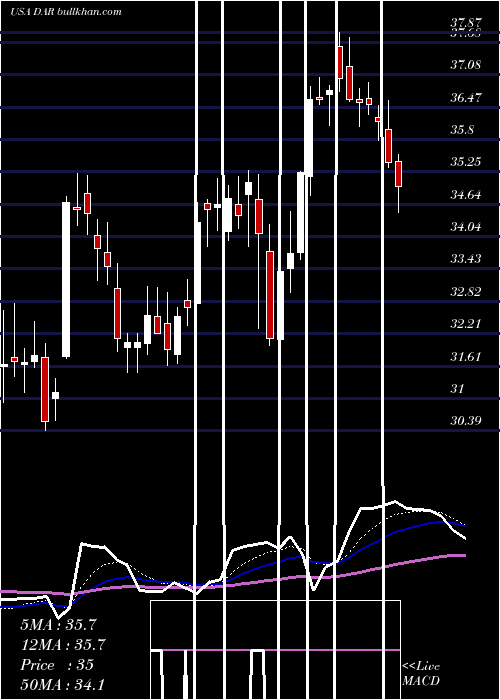Click the 34.64 price axis label
Screen dimensions: 500x700
pyautogui.click(x=466, y=195)
